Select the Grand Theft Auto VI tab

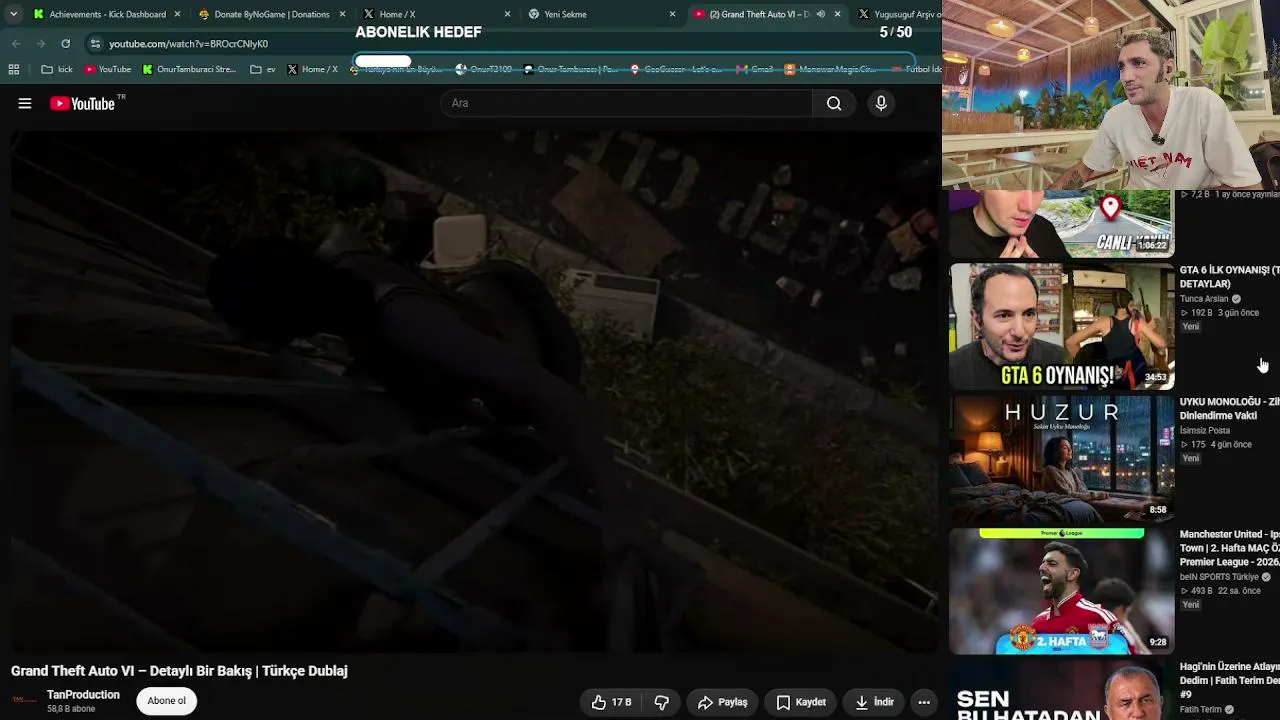point(767,14)
